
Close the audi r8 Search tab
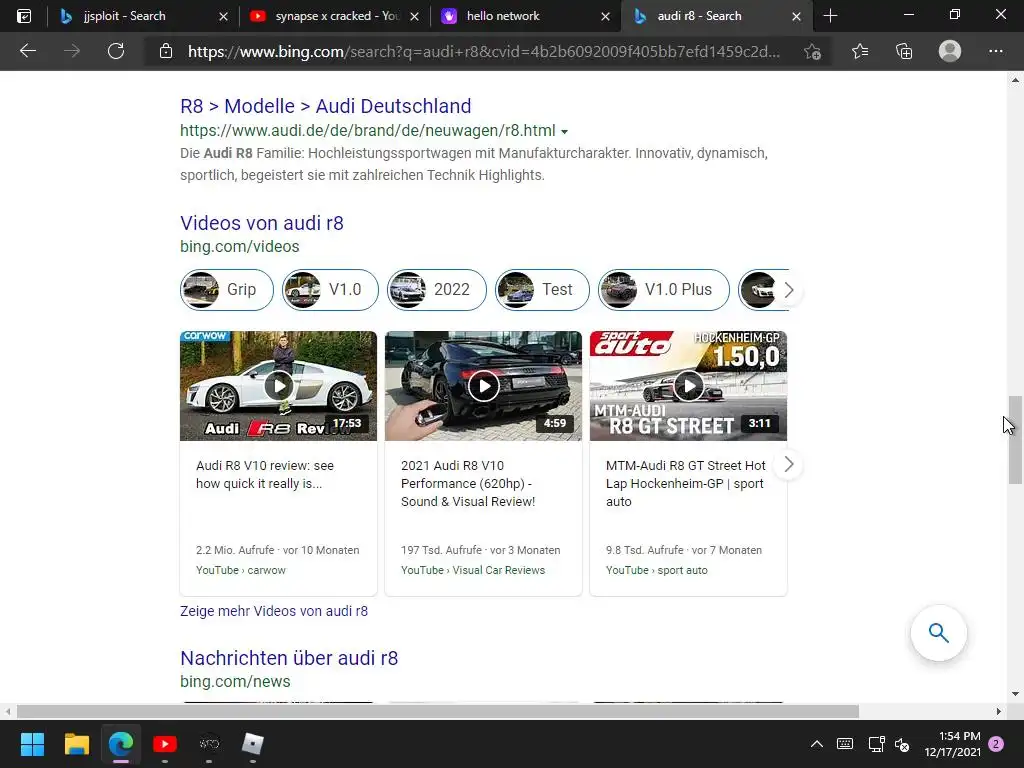[796, 16]
